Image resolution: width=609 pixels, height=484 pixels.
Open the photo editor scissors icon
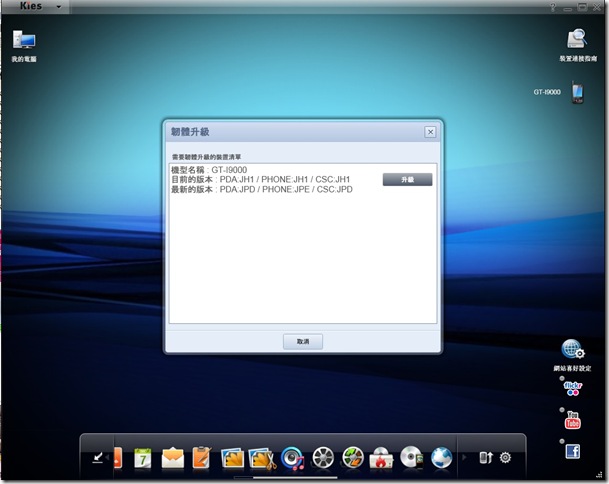[x=262, y=458]
